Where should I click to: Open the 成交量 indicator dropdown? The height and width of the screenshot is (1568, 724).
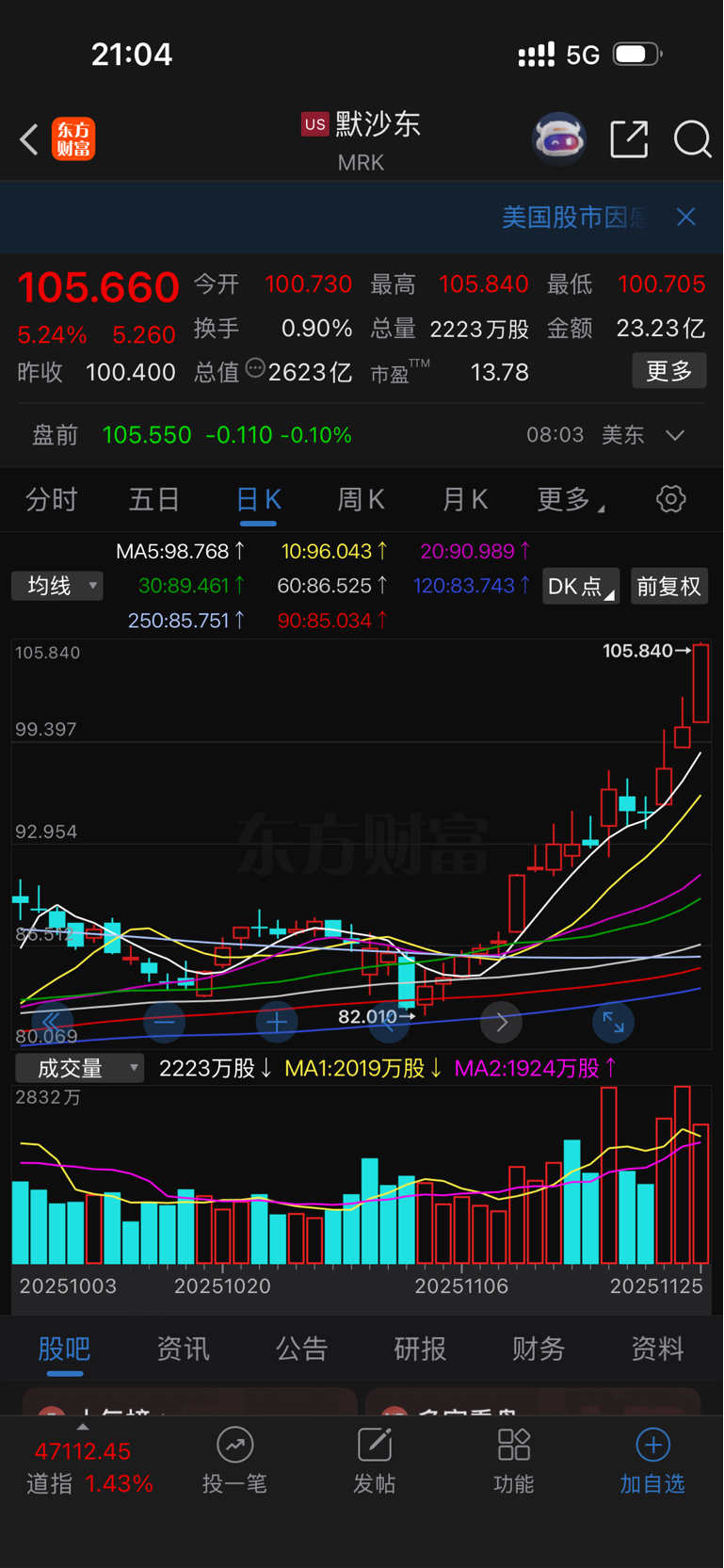point(79,1068)
